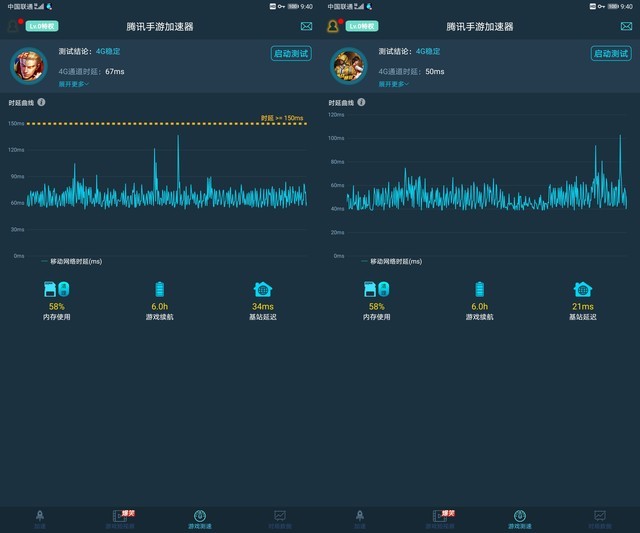Click 34ms base station delay value
This screenshot has height=533, width=640.
point(263,306)
